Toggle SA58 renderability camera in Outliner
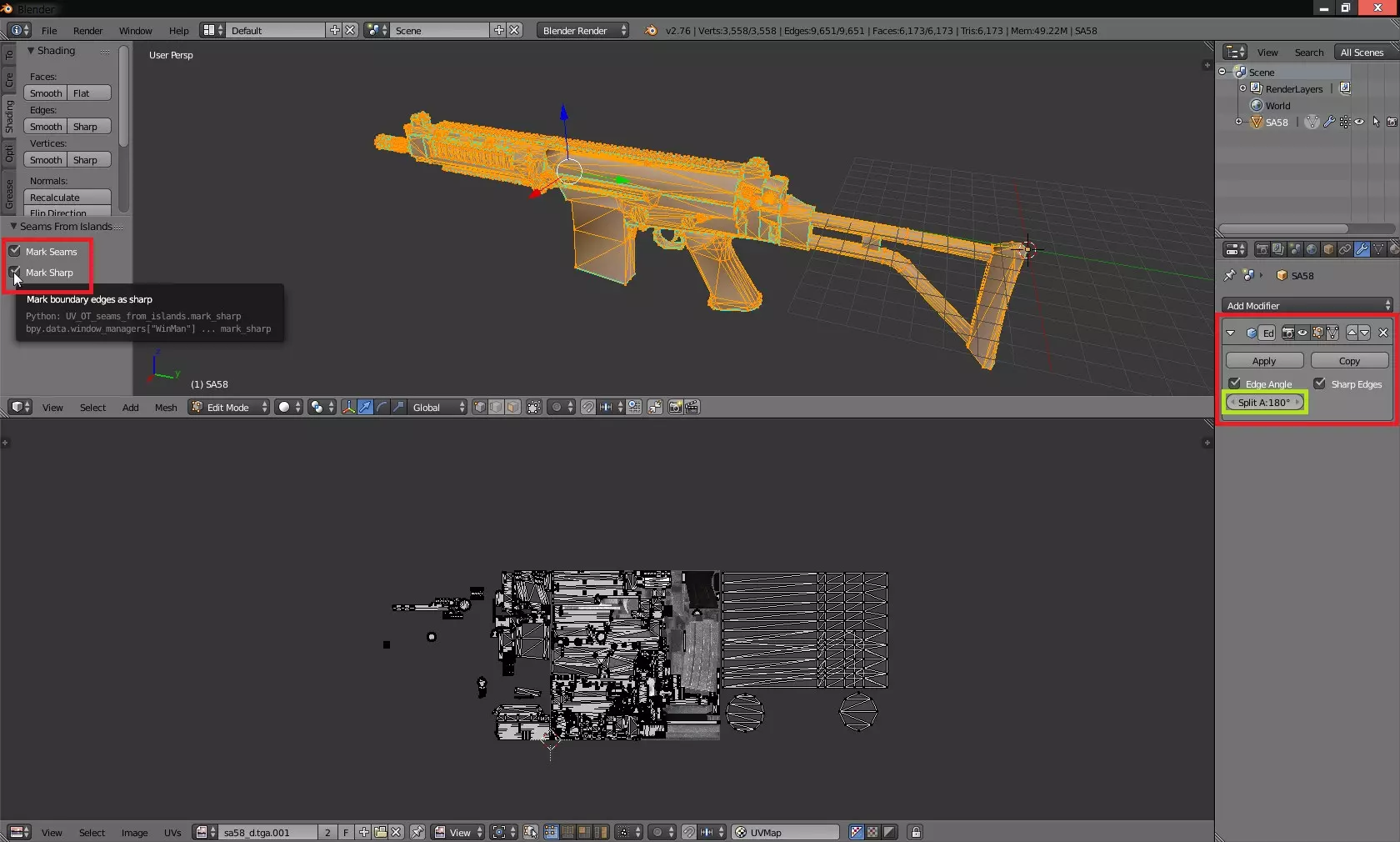This screenshot has width=1400, height=842. 1392,122
